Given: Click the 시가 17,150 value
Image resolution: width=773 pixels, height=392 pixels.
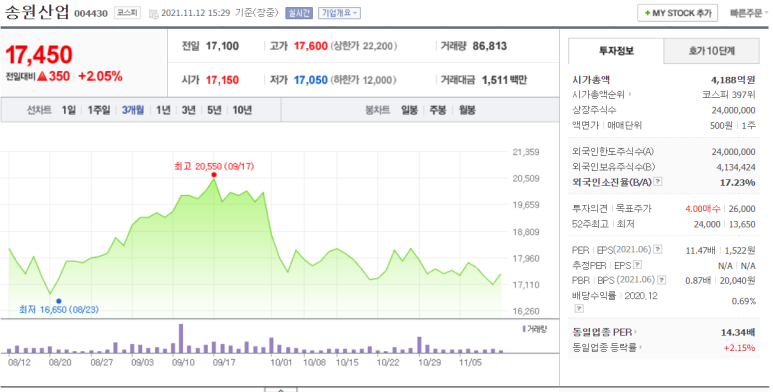Looking at the screenshot, I should point(222,80).
